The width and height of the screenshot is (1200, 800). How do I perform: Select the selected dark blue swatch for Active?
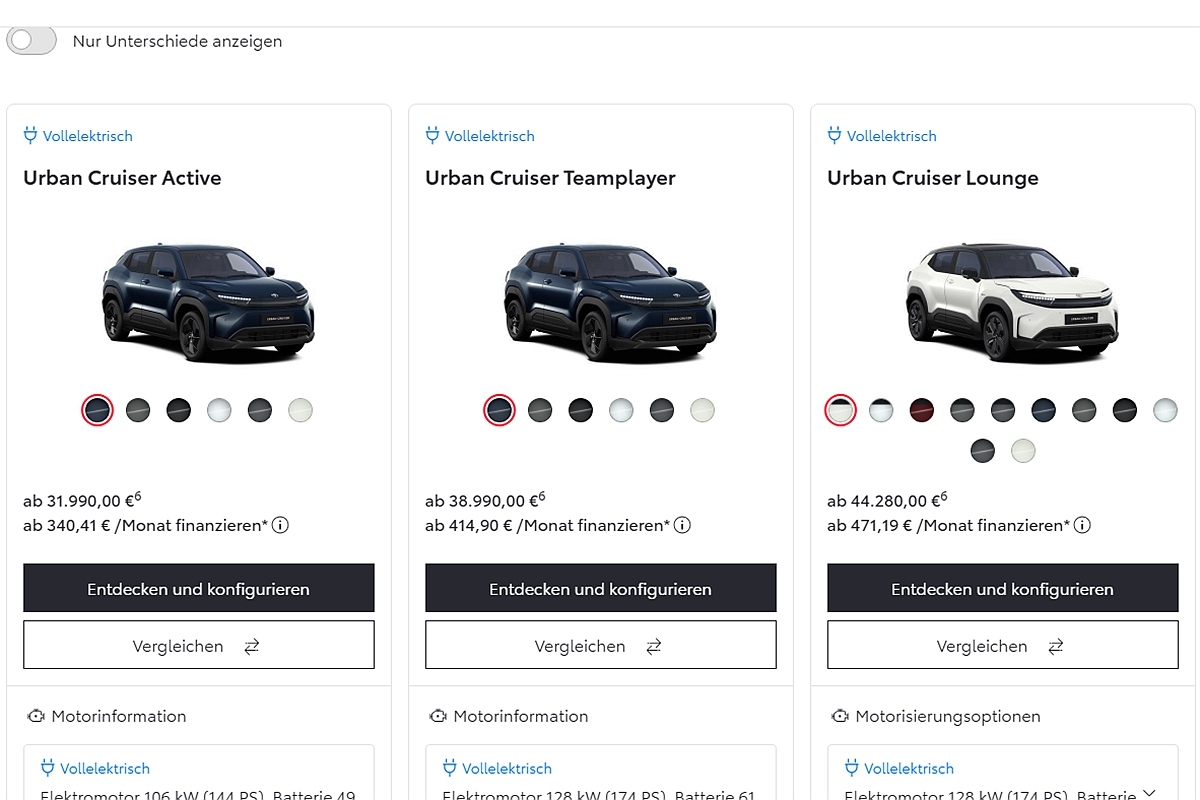pos(97,410)
